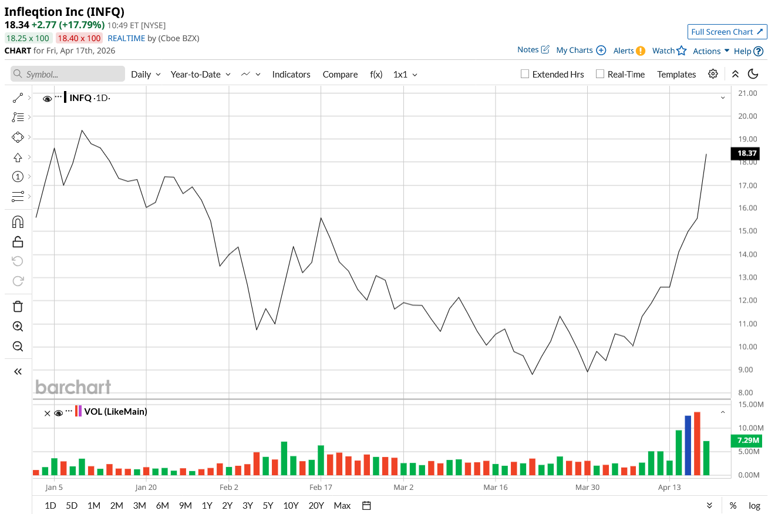Open the Daily frequency dropdown
Screen dimensions: 768x514
(145, 74)
